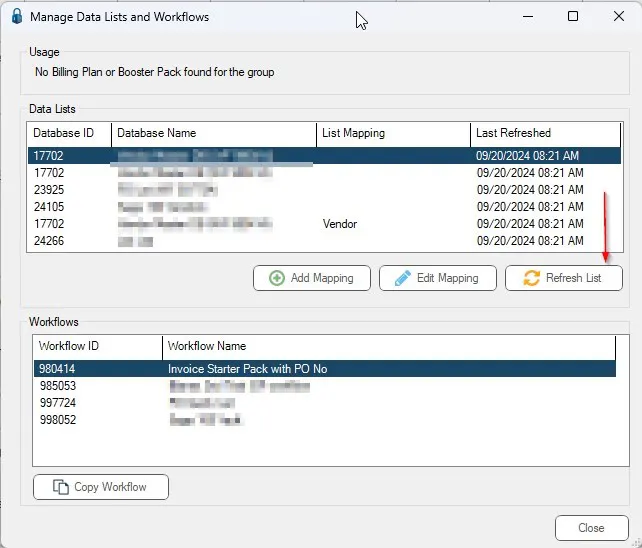Select data list row with ID 23925
The height and width of the screenshot is (548, 642).
pos(324,190)
